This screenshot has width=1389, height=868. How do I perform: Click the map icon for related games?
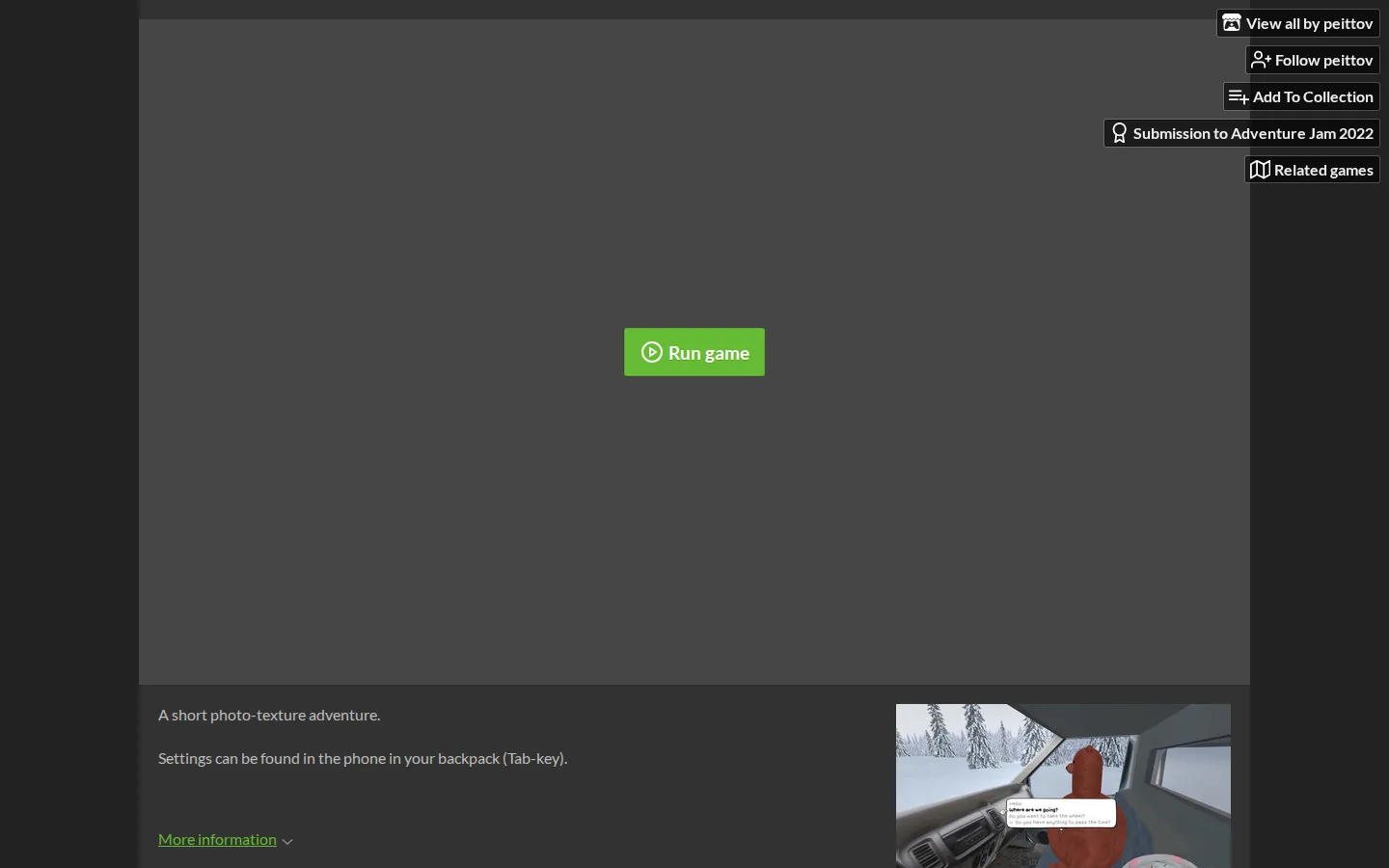tap(1260, 170)
